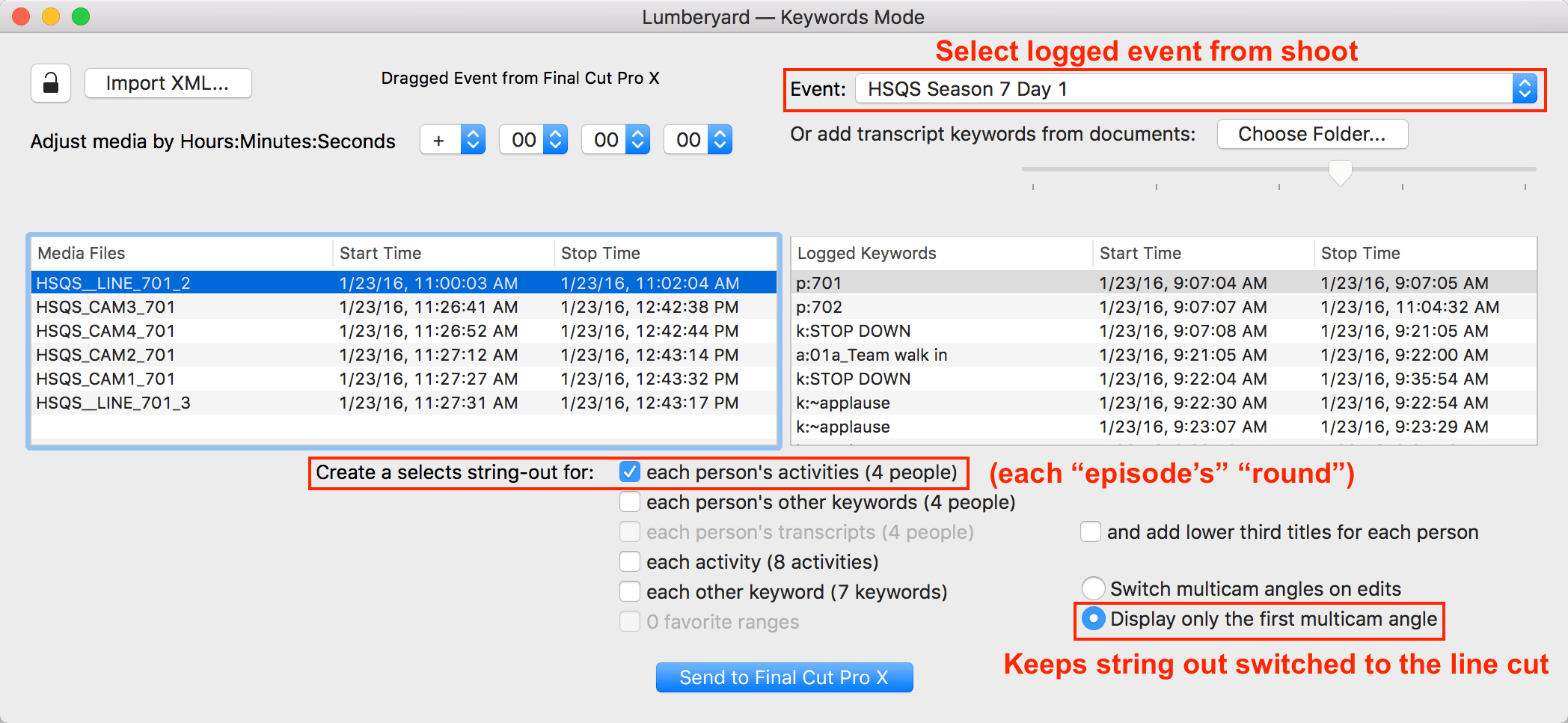
Task: Open the Event popup arrows for HSQS Season 7
Action: pyautogui.click(x=1524, y=89)
